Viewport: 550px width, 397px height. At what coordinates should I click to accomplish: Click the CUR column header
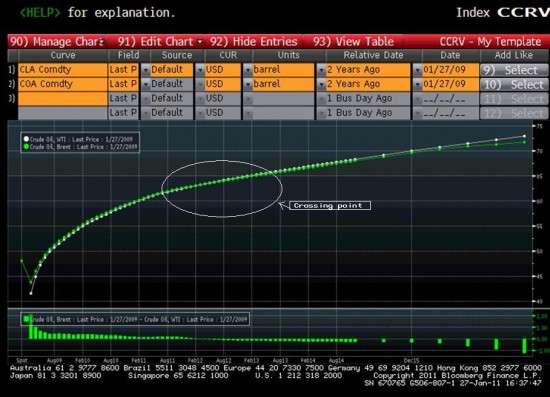tap(228, 55)
